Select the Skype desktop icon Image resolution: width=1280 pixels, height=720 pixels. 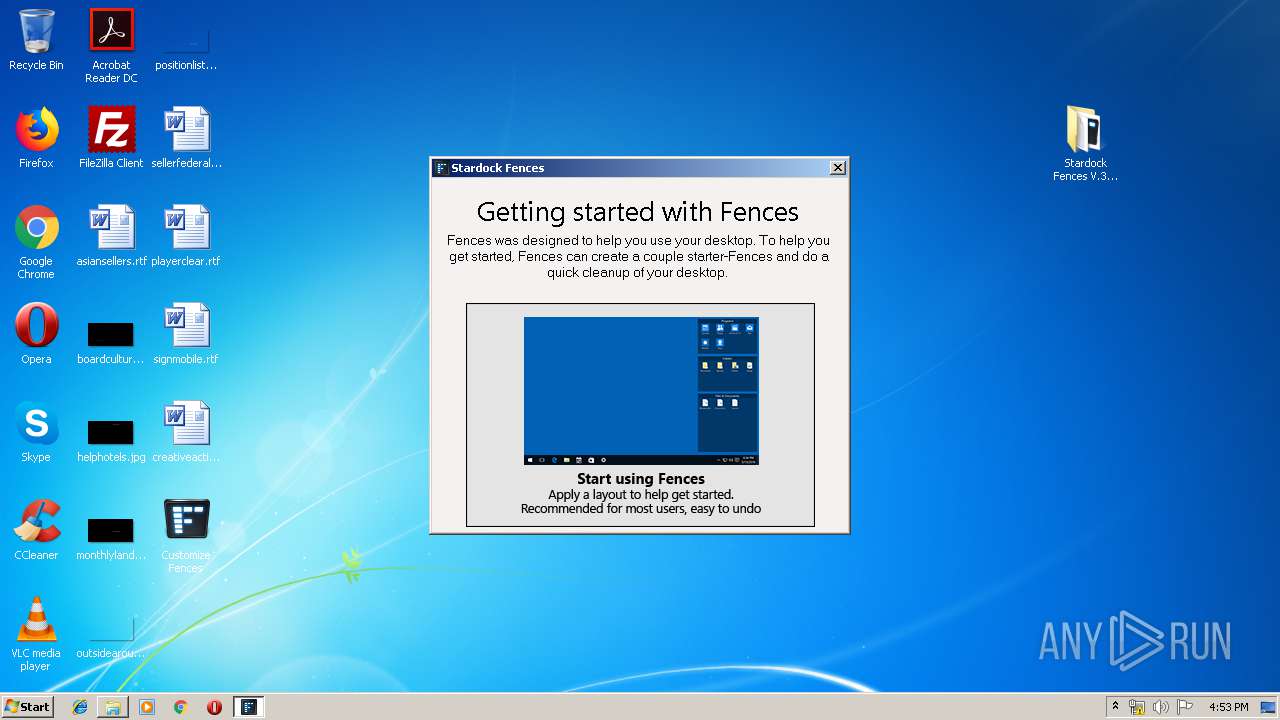(36, 432)
